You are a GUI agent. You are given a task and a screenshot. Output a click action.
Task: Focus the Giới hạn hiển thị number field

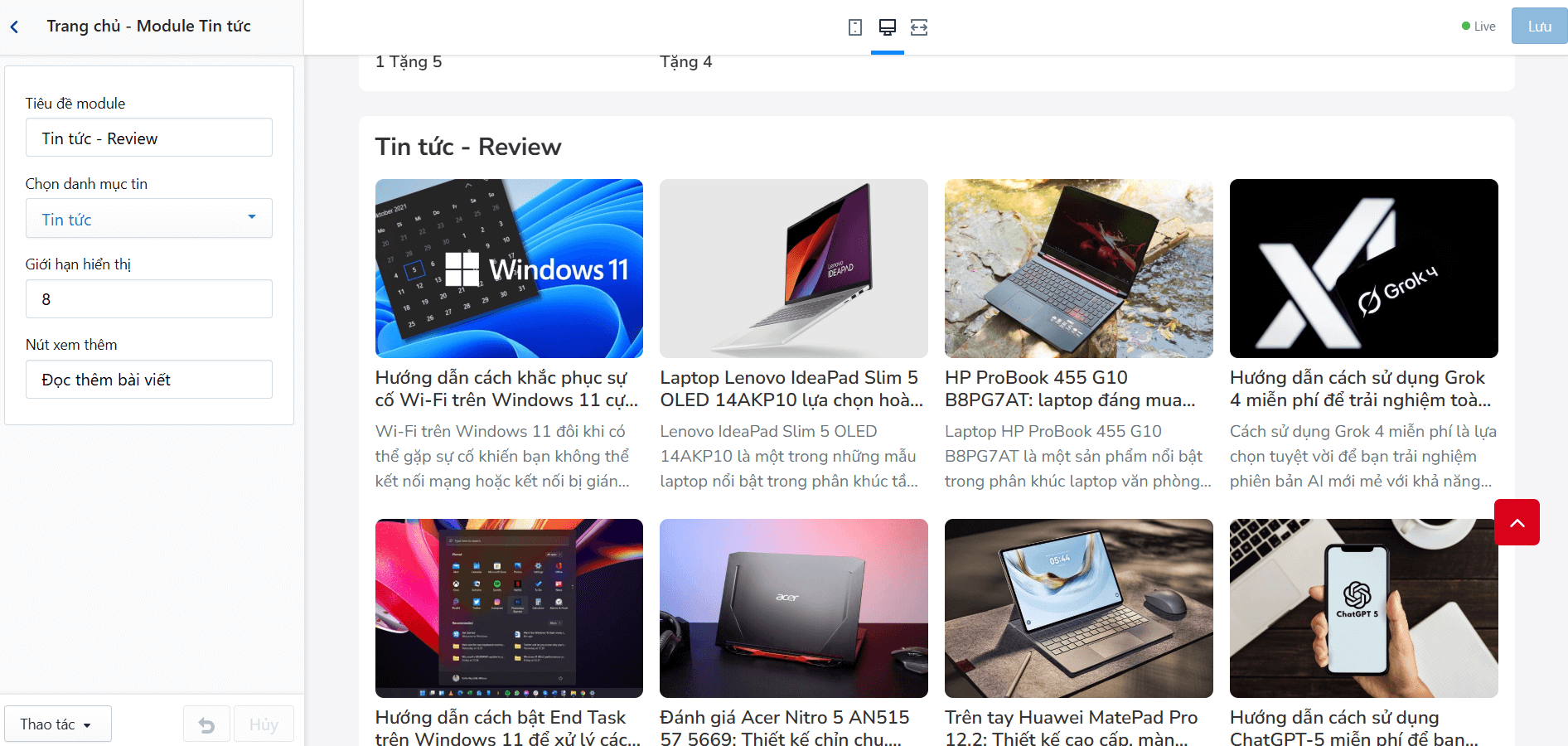coord(149,298)
